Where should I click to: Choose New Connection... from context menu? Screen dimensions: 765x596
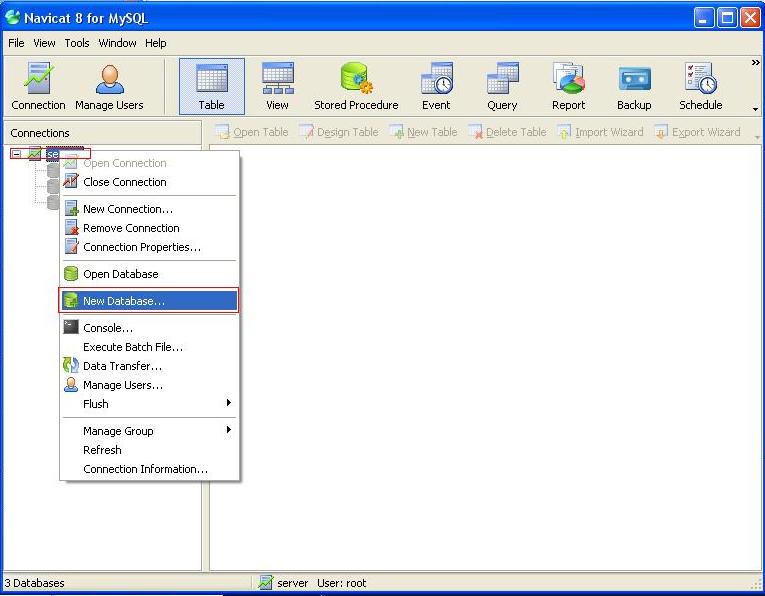[149, 209]
